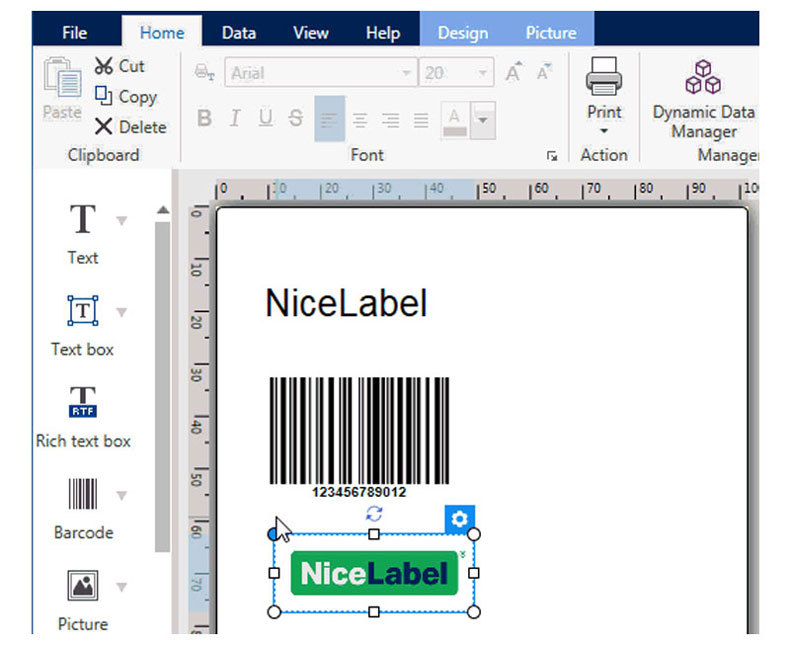Viewport: 790px width, 645px height.
Task: Open the File menu tab
Action: (x=75, y=33)
